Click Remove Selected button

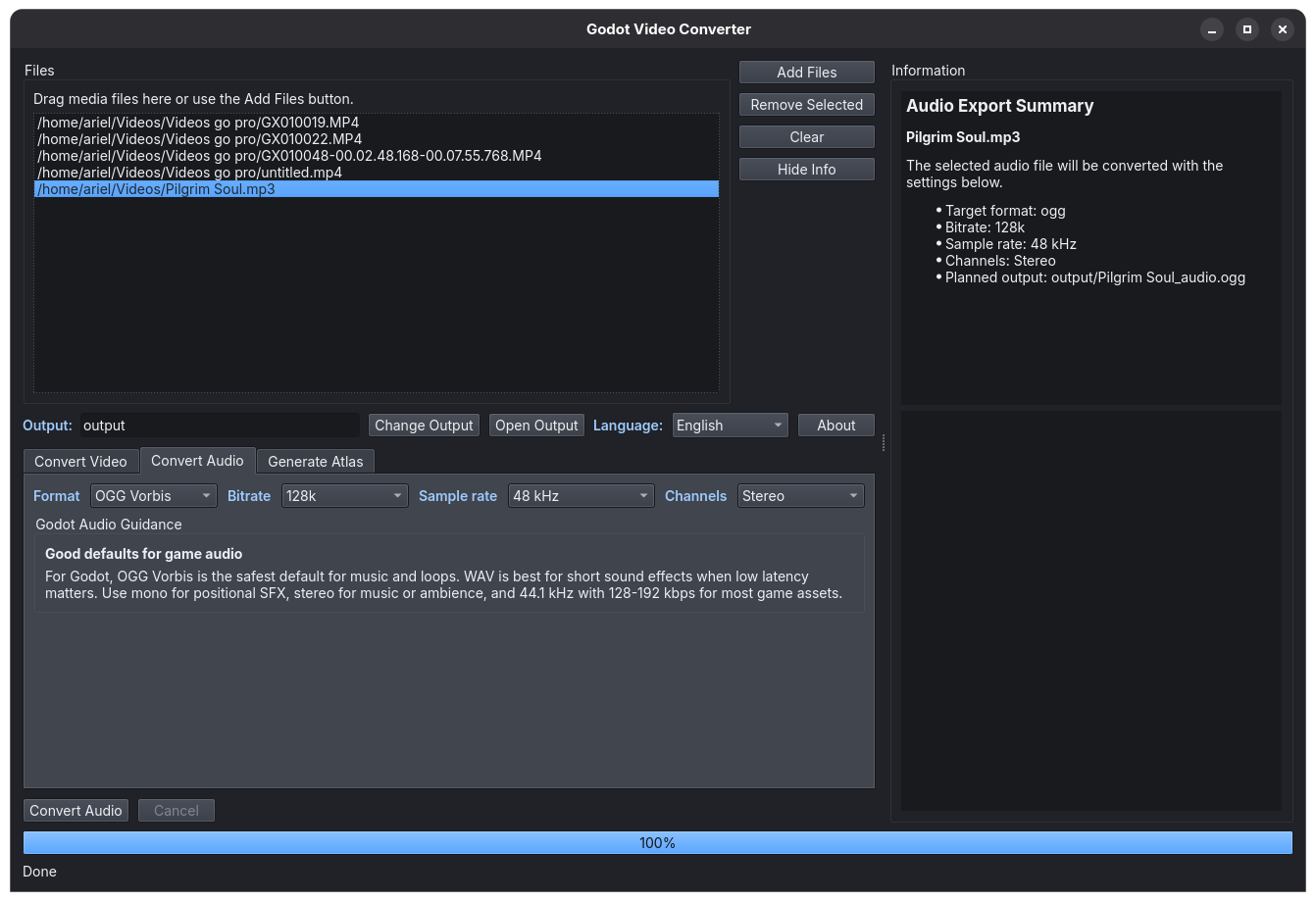(x=806, y=105)
